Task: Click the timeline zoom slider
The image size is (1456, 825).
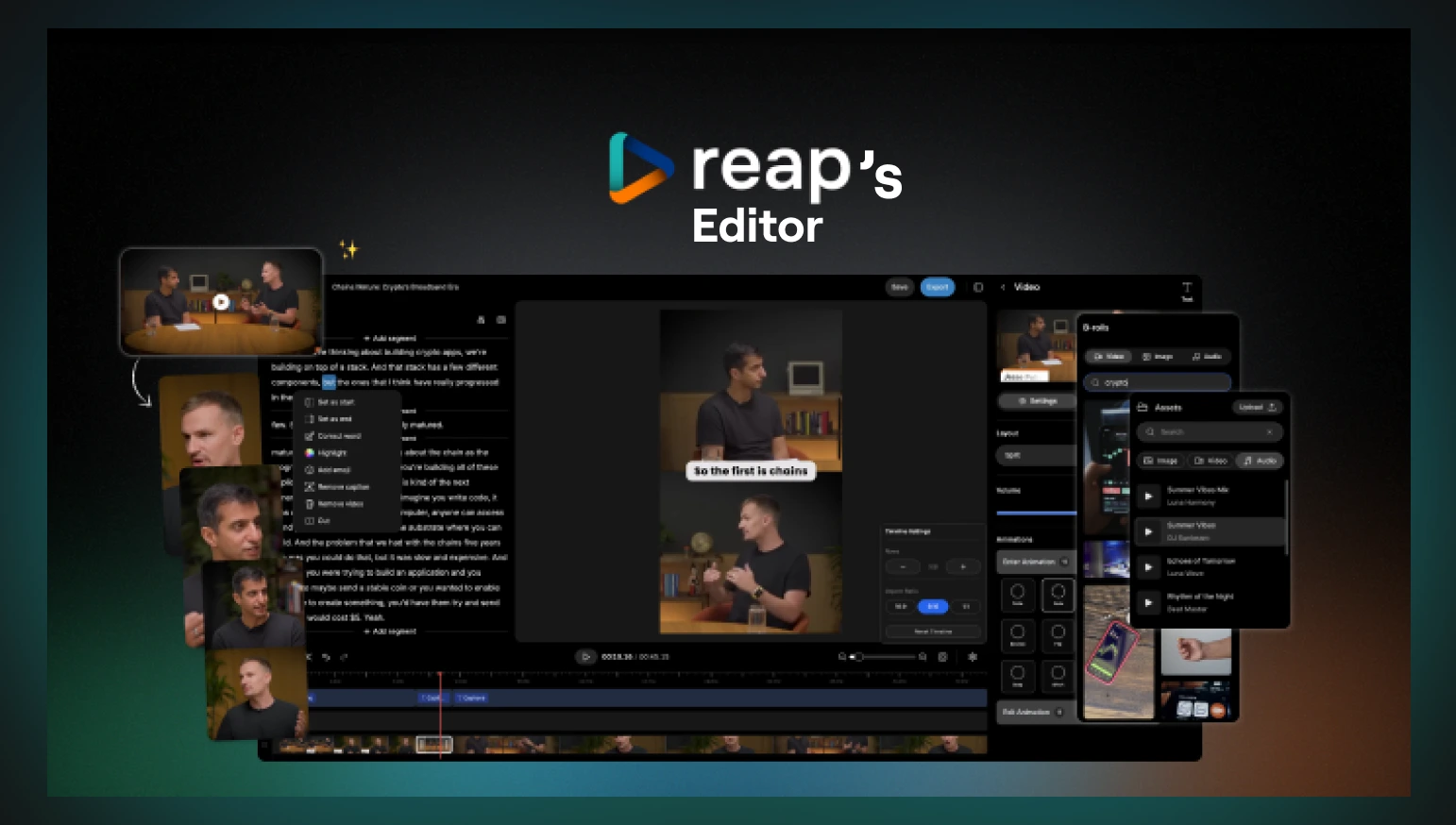Action: [x=883, y=657]
